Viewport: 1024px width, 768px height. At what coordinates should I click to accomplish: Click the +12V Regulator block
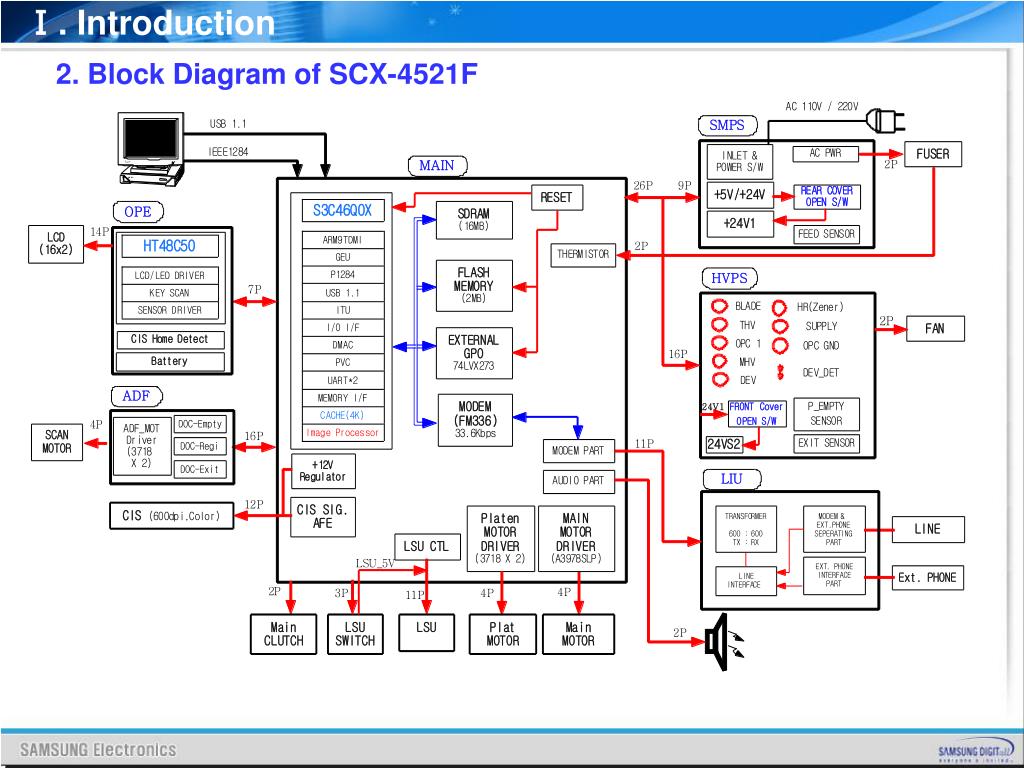coord(323,471)
